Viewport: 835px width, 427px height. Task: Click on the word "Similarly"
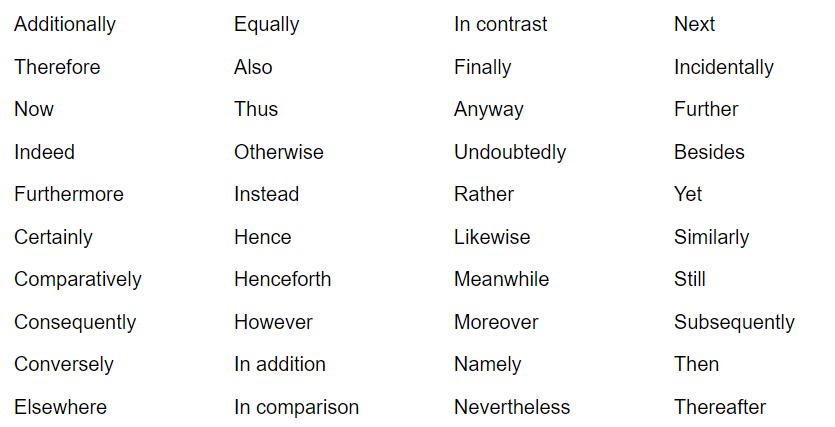[712, 237]
